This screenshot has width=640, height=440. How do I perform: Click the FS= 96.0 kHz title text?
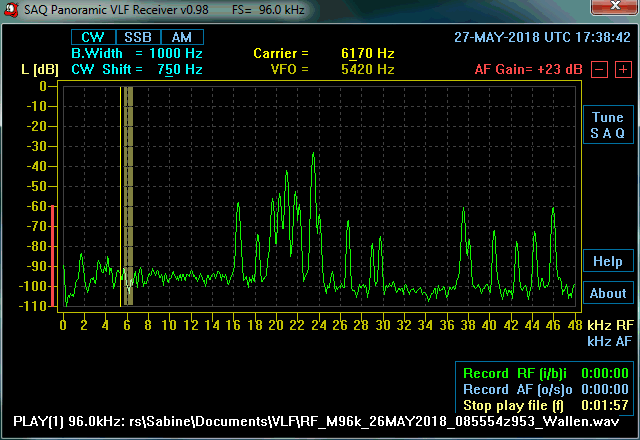click(268, 10)
